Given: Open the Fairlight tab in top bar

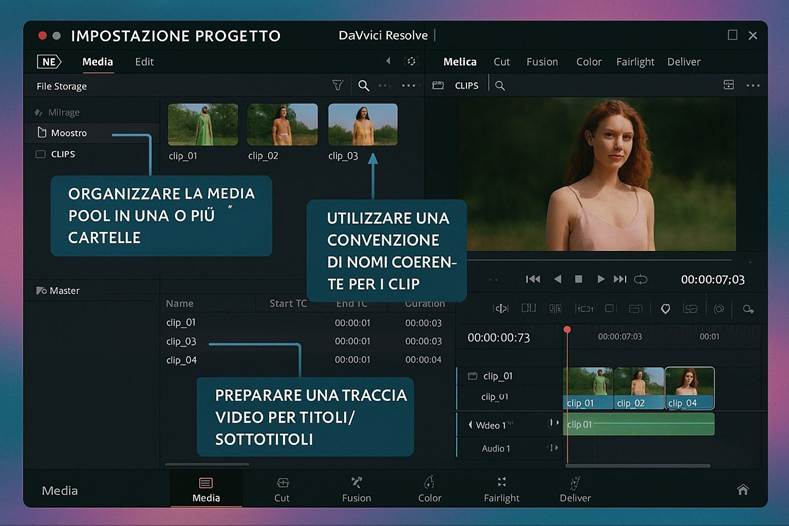Looking at the screenshot, I should (x=635, y=62).
